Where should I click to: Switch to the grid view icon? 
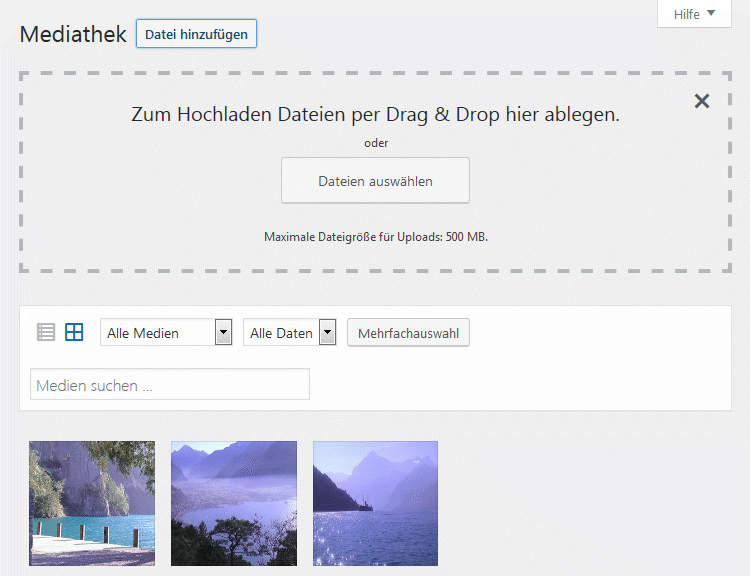tap(74, 333)
